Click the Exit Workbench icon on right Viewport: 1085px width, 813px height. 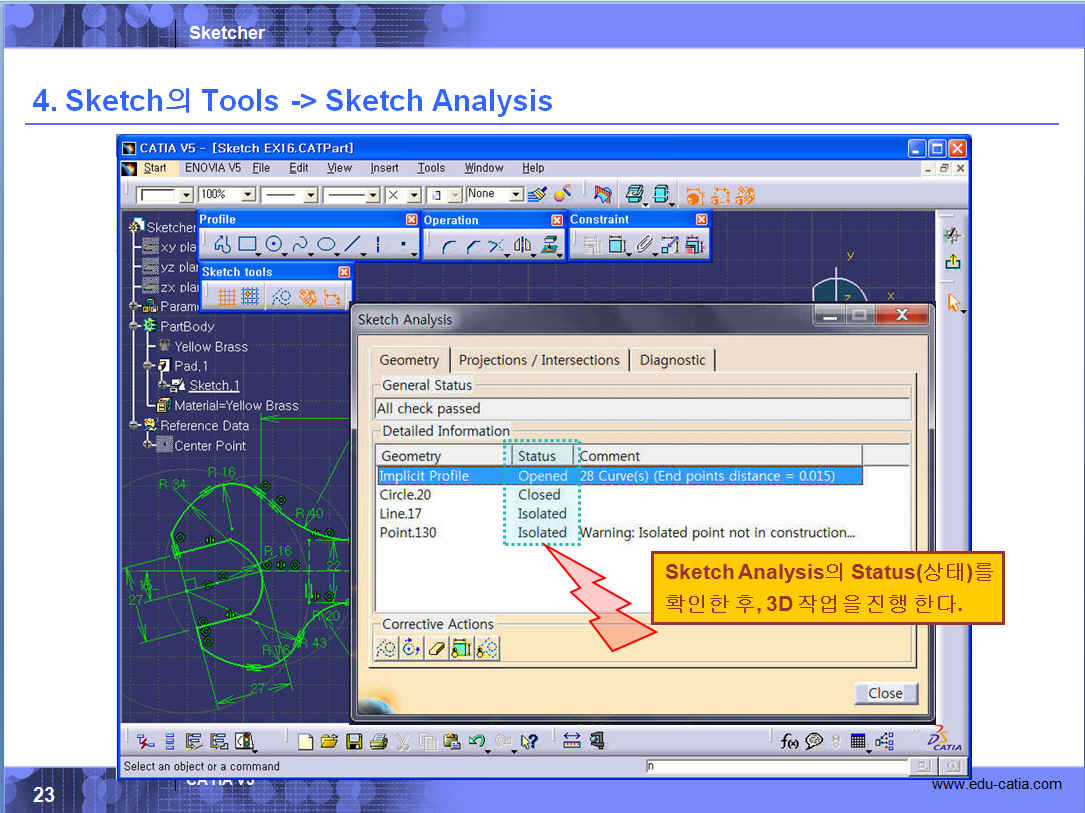click(952, 262)
